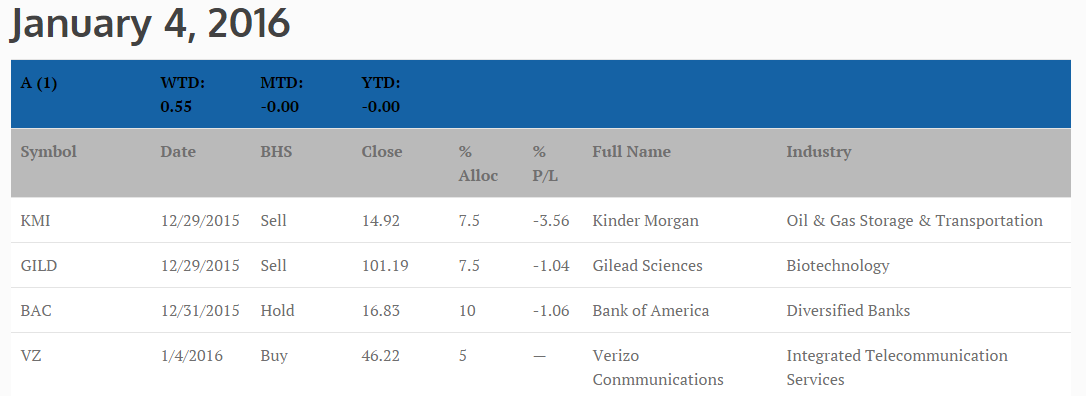
Task: Select the Gilead Sciences name
Action: coord(647,266)
